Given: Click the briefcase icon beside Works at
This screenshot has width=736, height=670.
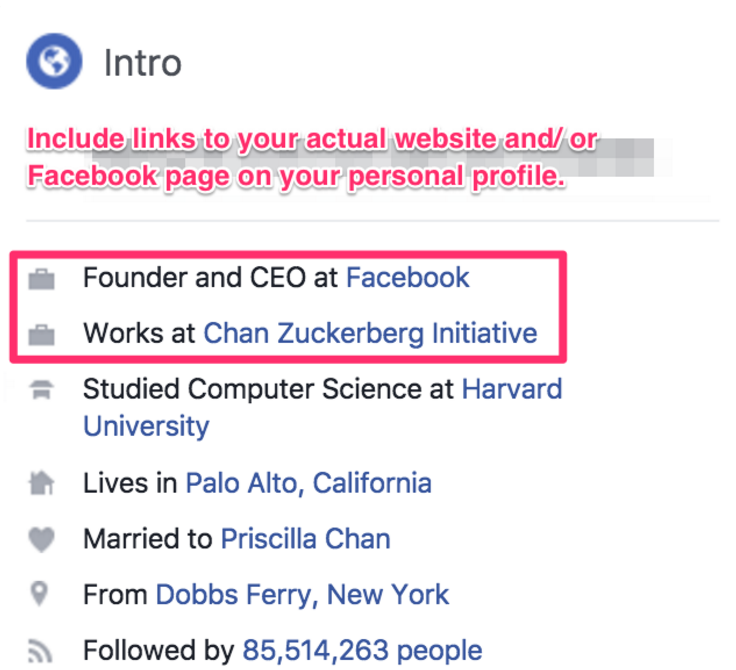Looking at the screenshot, I should click(x=41, y=335).
